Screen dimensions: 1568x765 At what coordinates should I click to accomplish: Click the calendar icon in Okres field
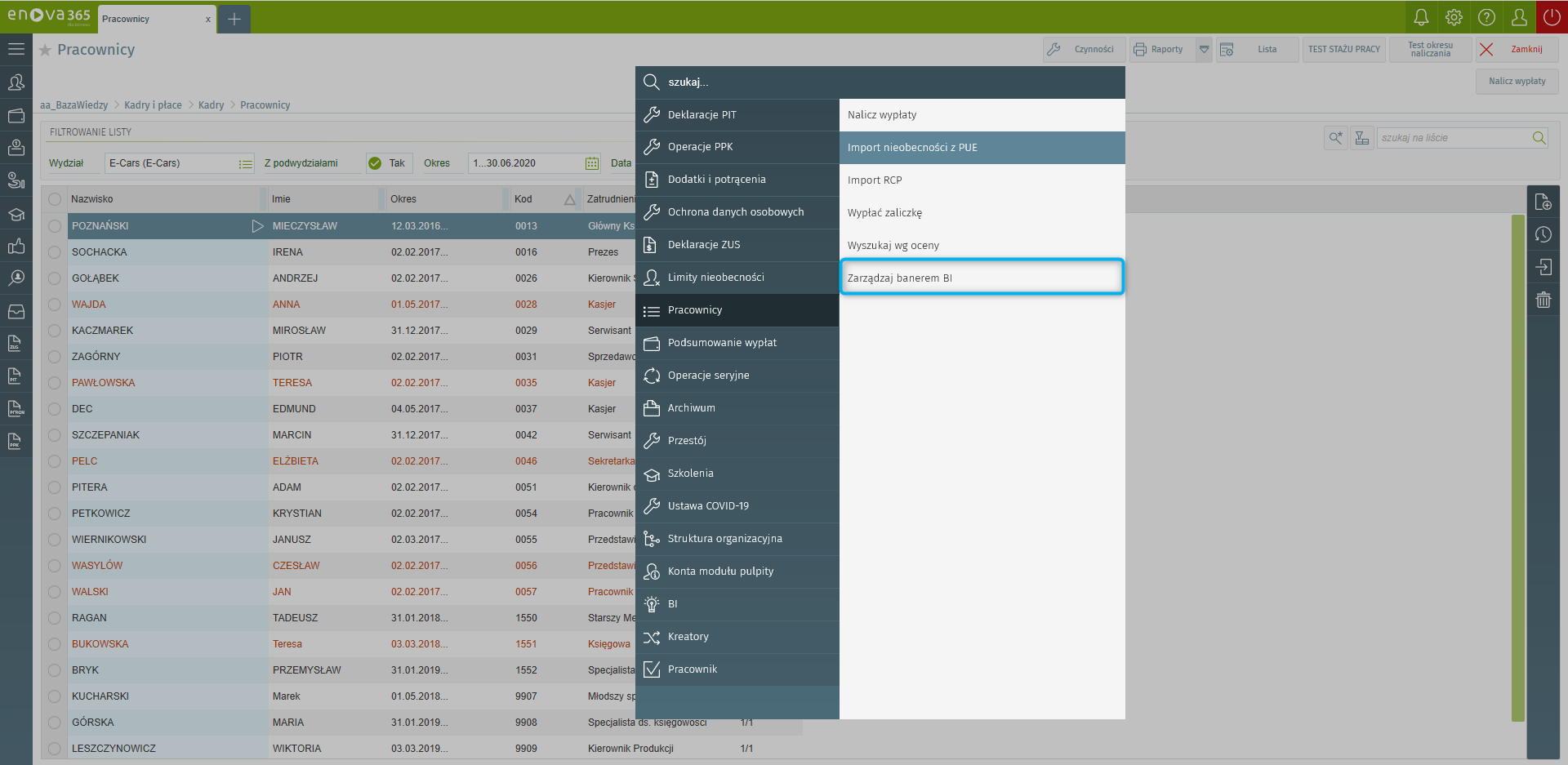pos(592,163)
